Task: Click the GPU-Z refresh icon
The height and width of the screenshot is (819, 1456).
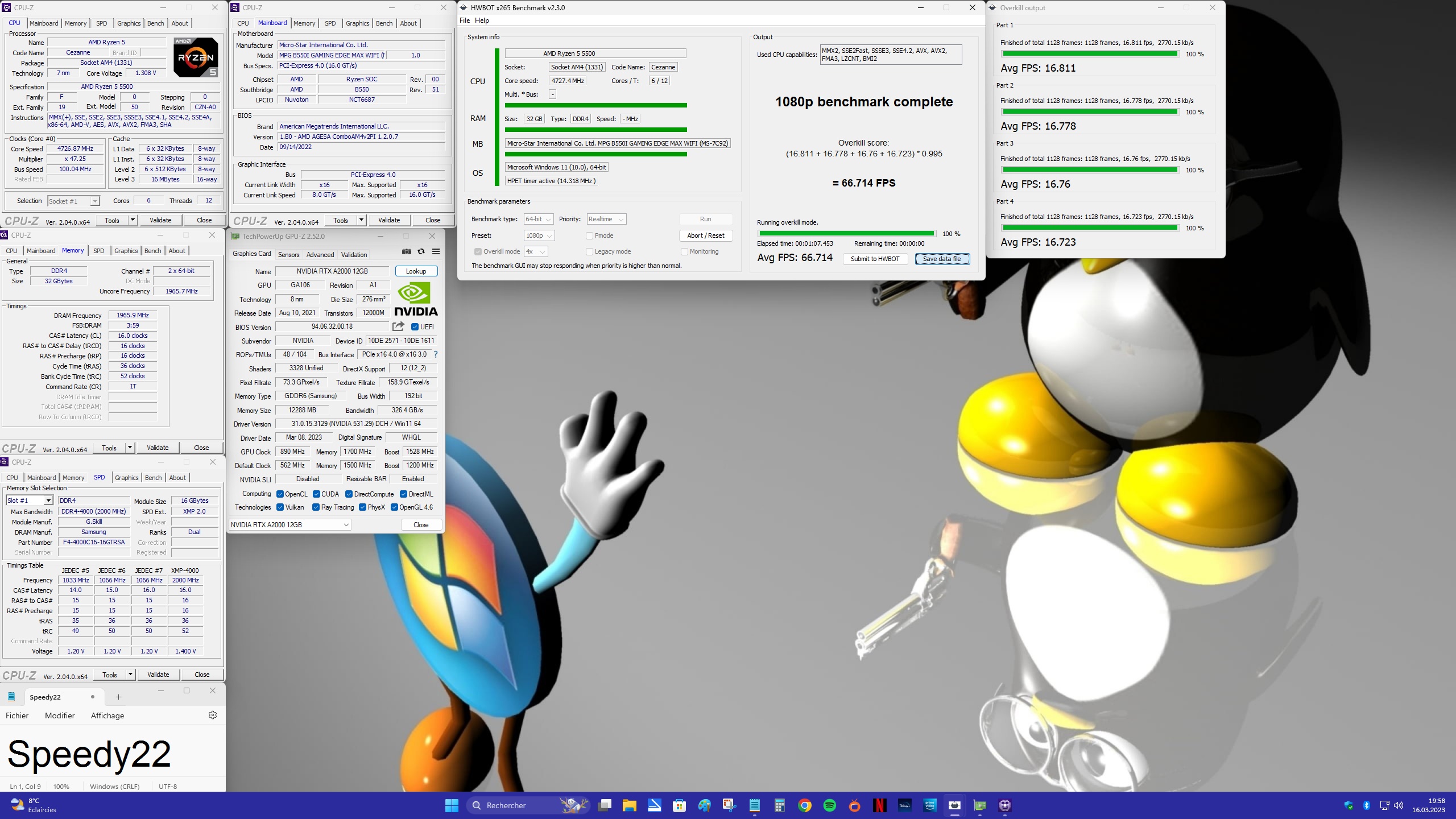Action: (421, 252)
